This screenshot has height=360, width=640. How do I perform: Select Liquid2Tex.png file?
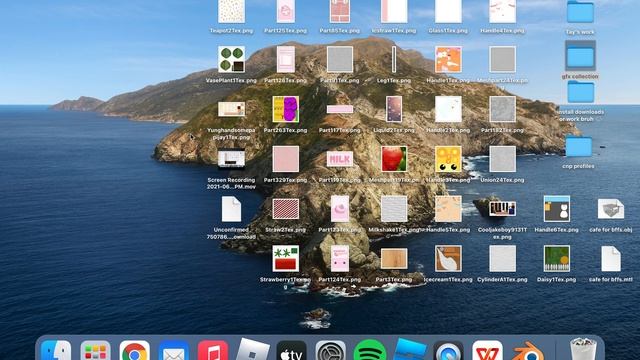coord(394,109)
